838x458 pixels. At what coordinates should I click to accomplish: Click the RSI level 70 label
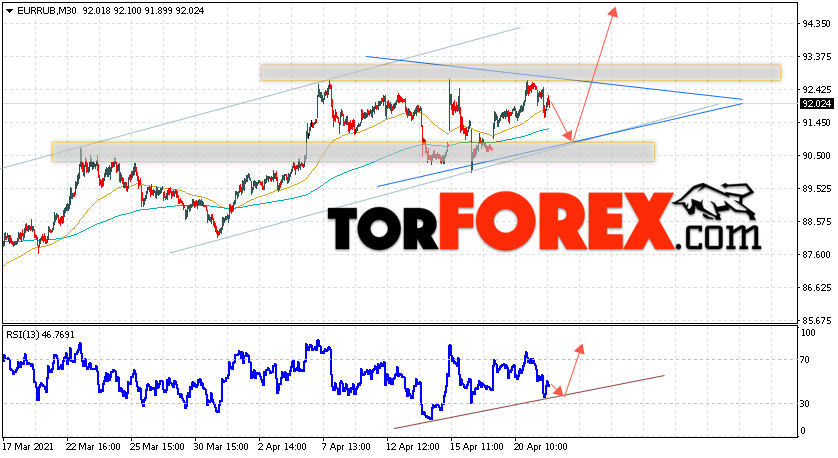point(805,360)
